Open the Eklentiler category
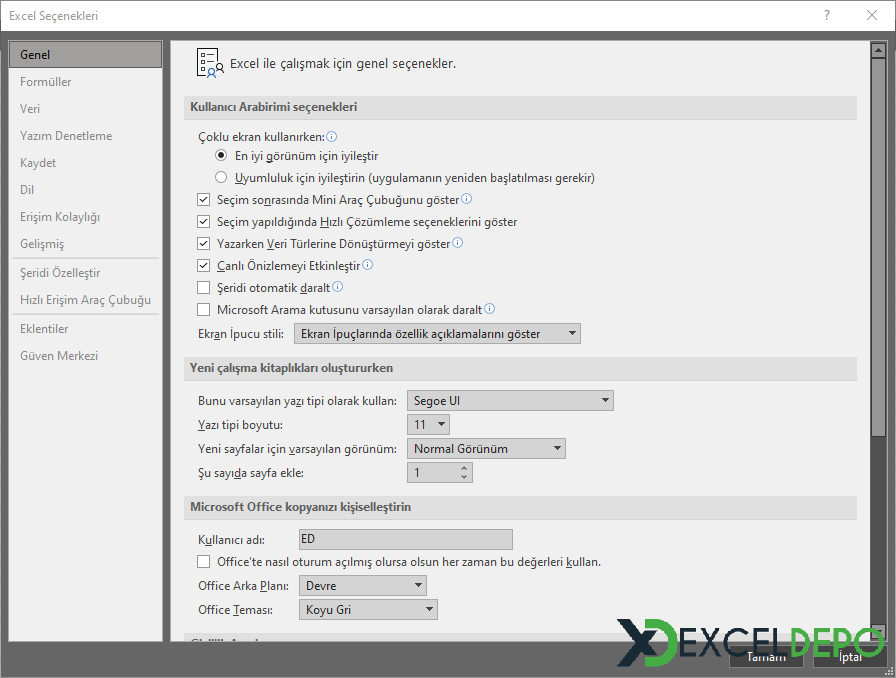Screen dimensions: 896x678 click(86, 329)
